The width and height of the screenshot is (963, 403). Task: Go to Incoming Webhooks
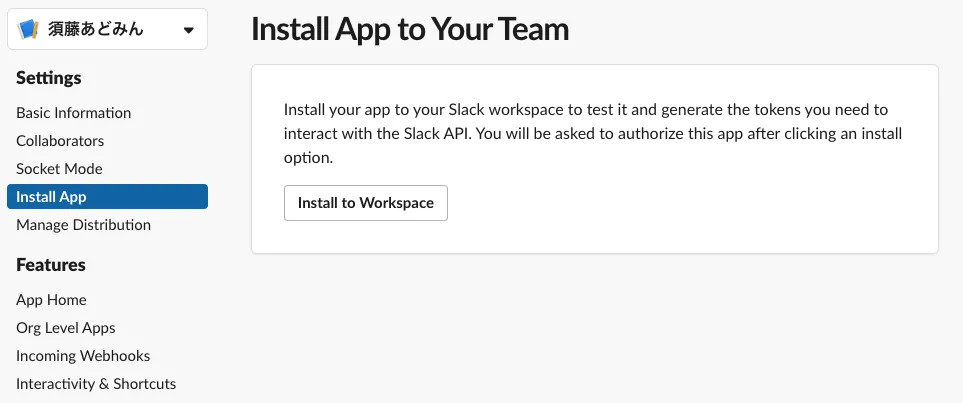[83, 356]
